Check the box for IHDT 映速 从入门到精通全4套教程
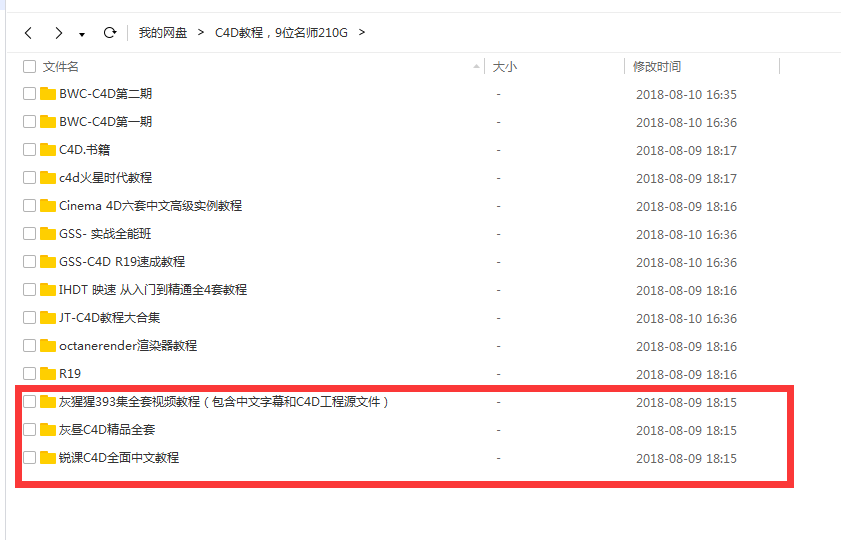This screenshot has width=841, height=540. [x=29, y=290]
